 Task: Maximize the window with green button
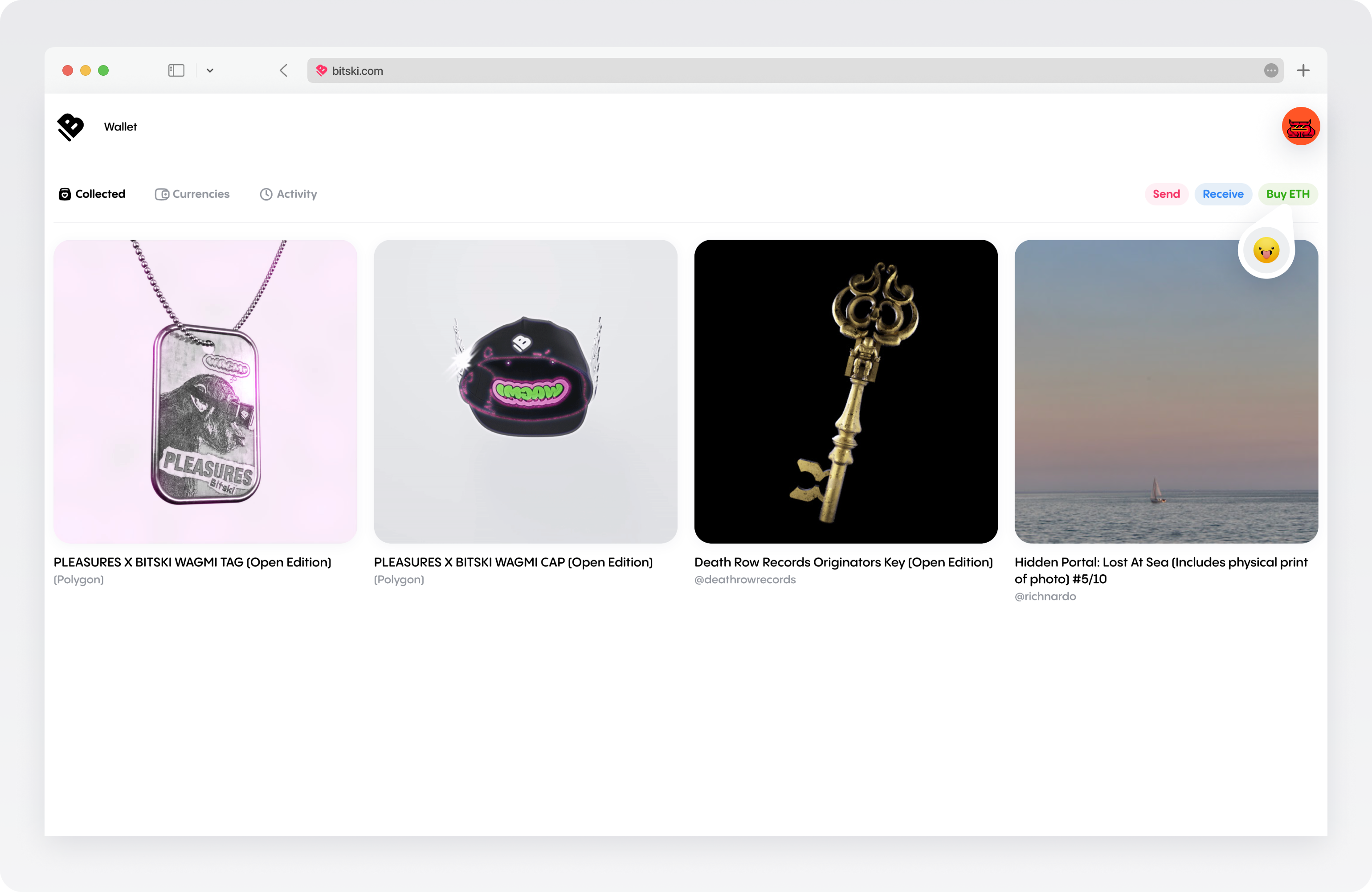tap(103, 70)
